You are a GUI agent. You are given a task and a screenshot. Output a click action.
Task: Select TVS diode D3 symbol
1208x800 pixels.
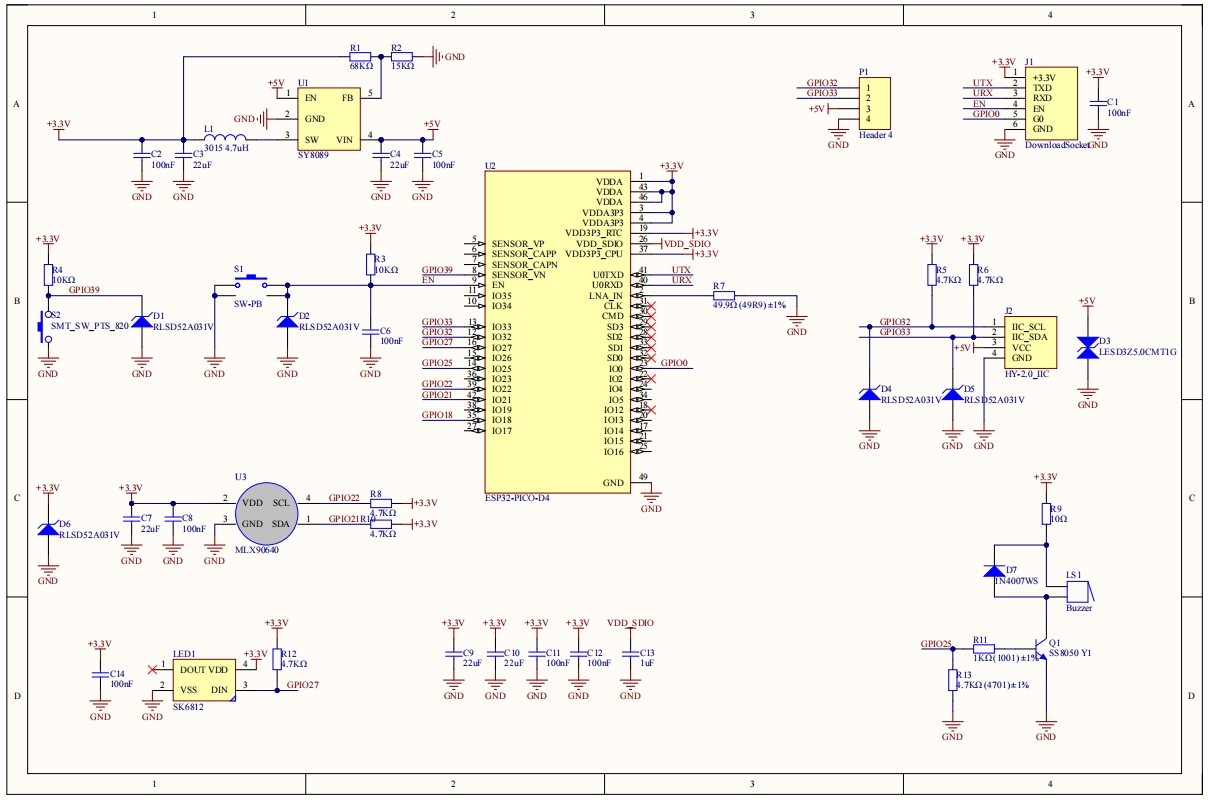1087,347
